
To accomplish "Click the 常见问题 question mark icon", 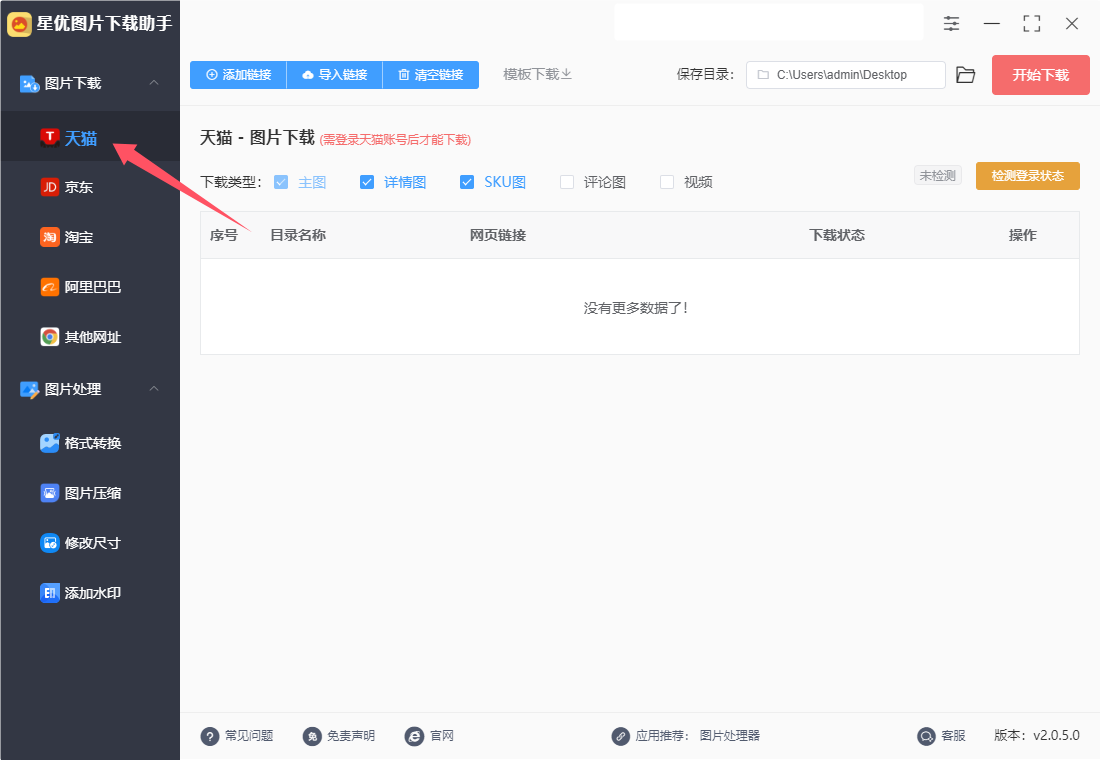I will tap(210, 736).
